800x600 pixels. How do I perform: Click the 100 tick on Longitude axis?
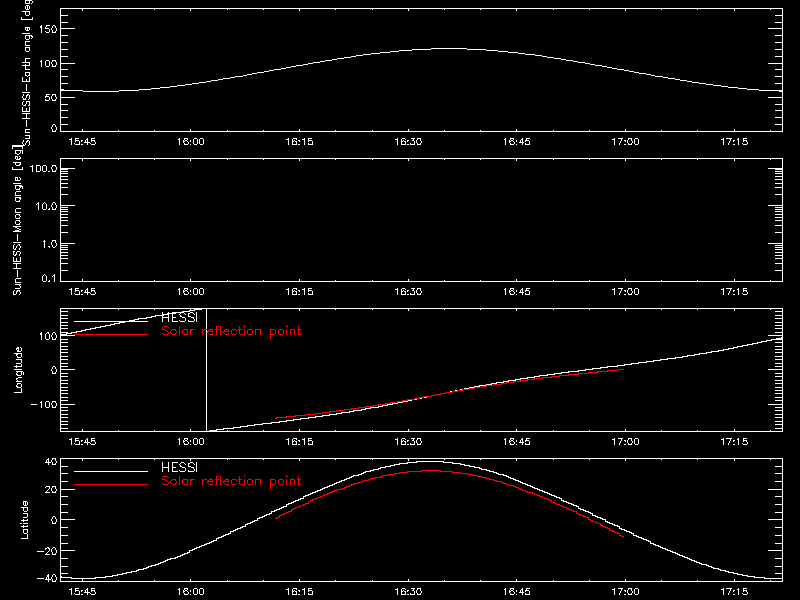[x=48, y=336]
